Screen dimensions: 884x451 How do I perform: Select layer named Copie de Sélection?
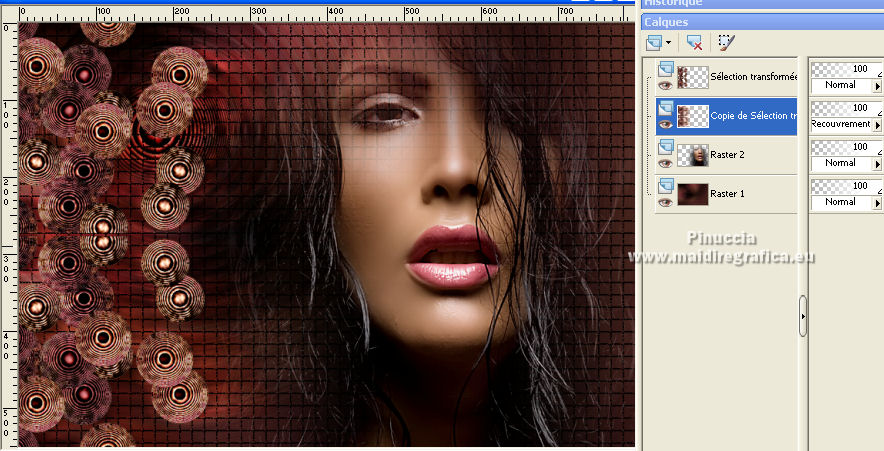[753, 116]
